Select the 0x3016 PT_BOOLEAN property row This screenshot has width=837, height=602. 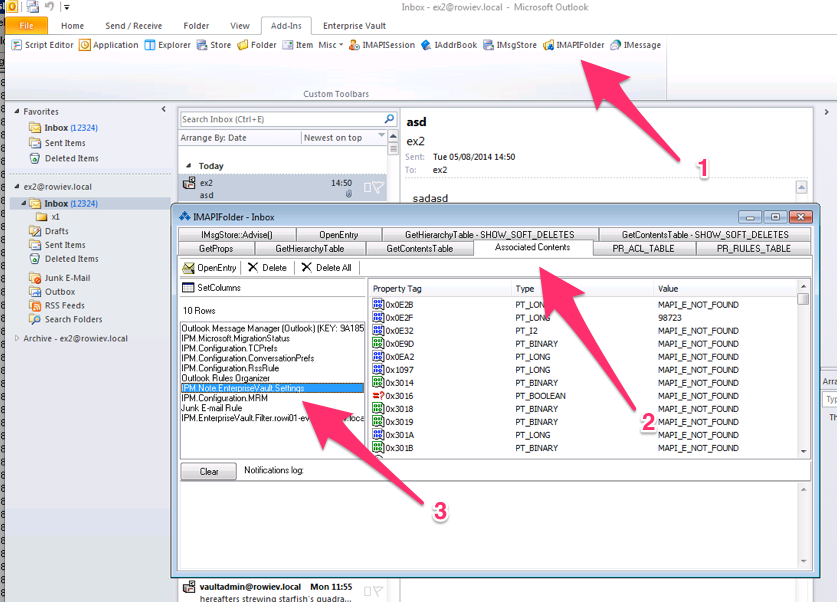(x=585, y=396)
